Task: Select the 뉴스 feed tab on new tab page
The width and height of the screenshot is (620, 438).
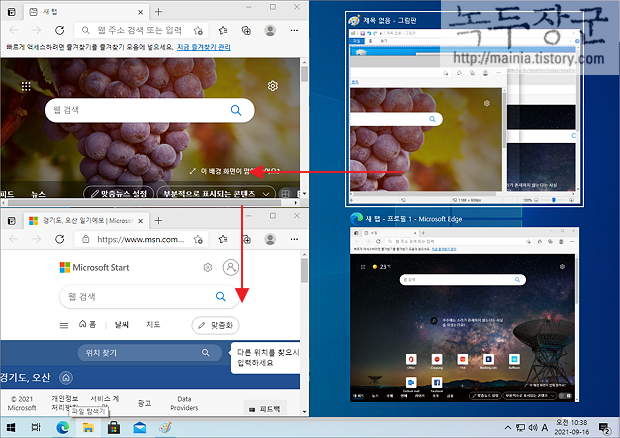Action: tap(38, 194)
